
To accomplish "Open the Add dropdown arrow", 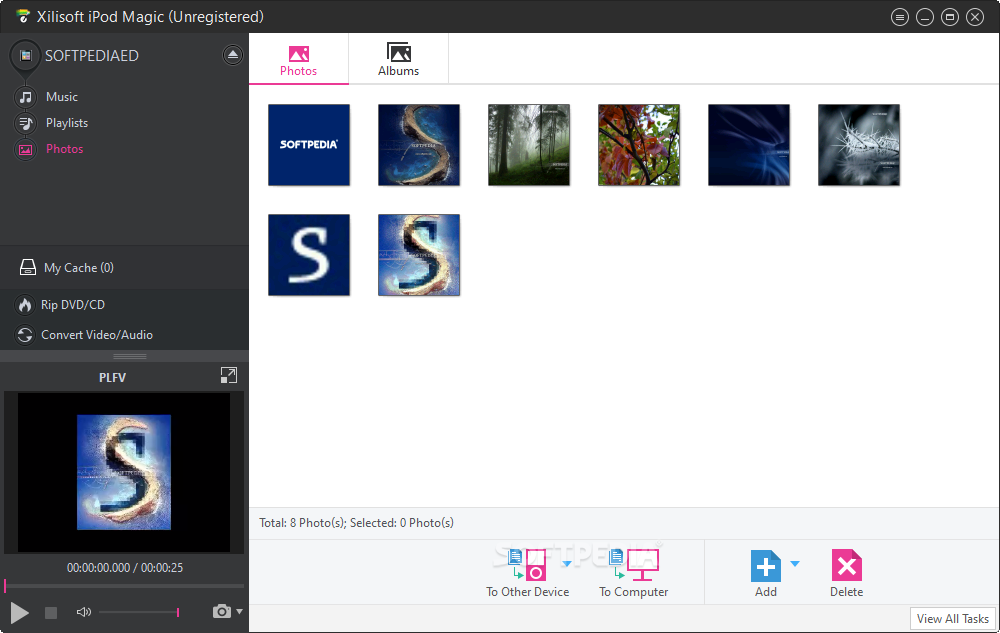I will (x=795, y=564).
